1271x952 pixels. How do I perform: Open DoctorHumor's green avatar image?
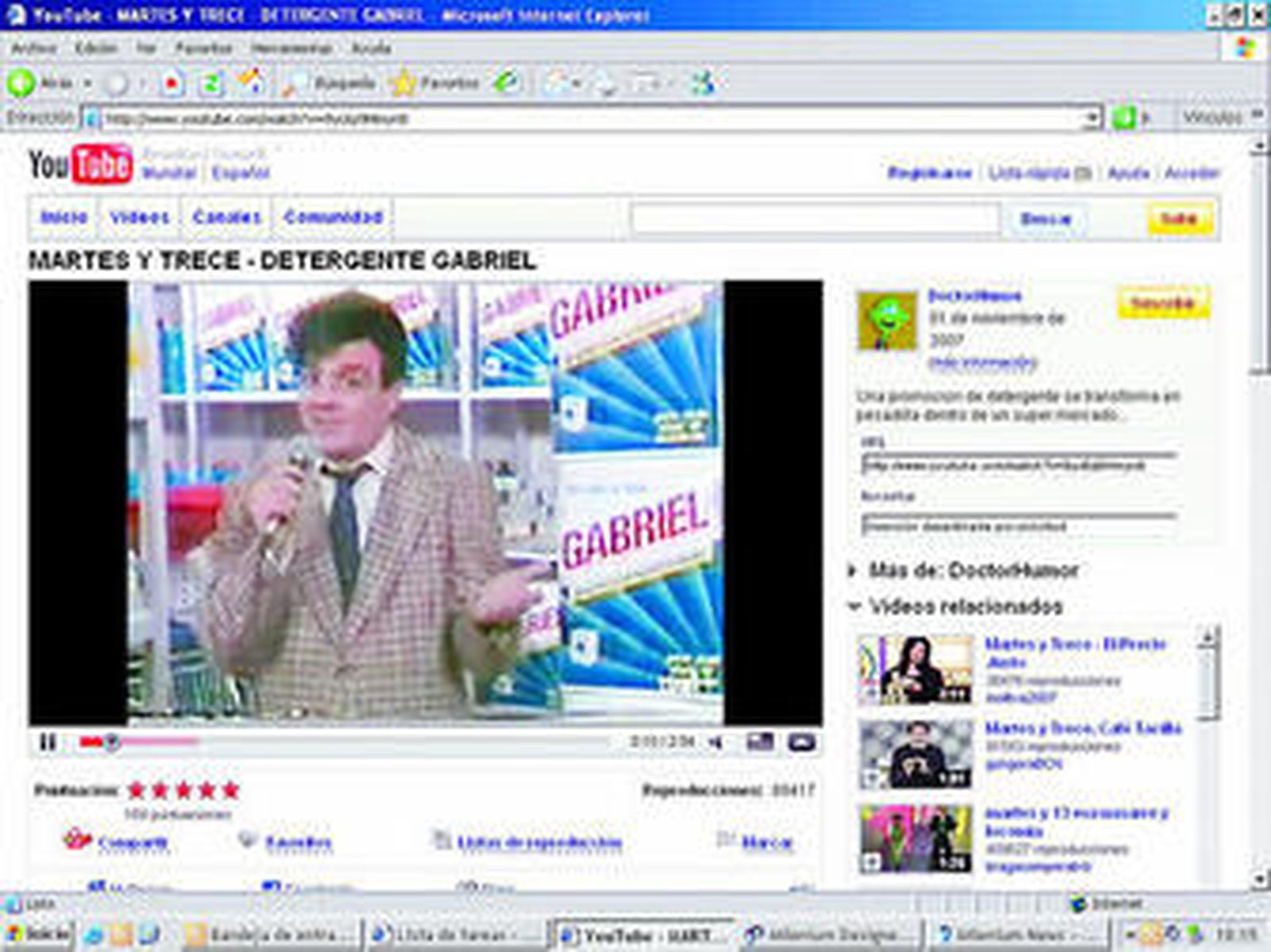pos(887,320)
